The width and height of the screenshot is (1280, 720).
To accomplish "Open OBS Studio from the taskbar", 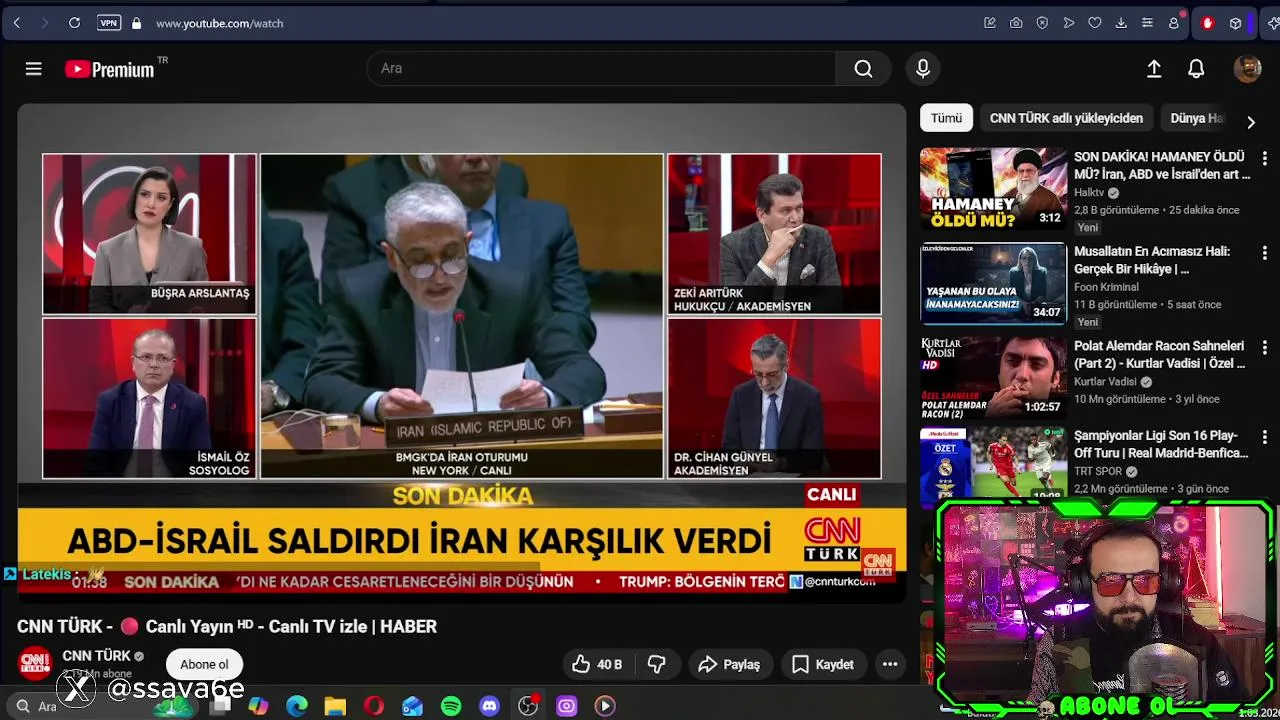I will coord(528,706).
